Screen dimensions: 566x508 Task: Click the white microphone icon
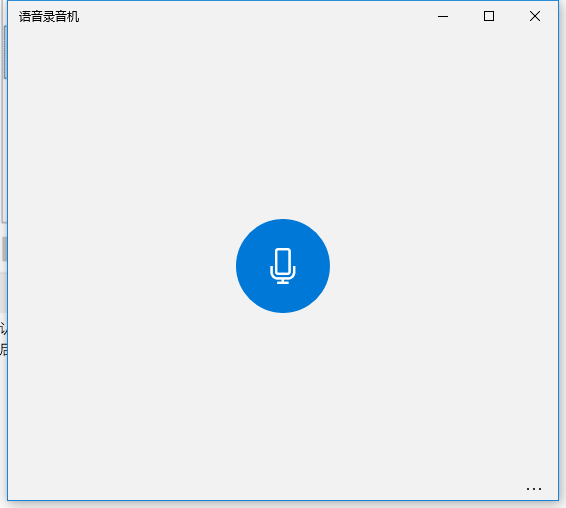click(x=283, y=266)
